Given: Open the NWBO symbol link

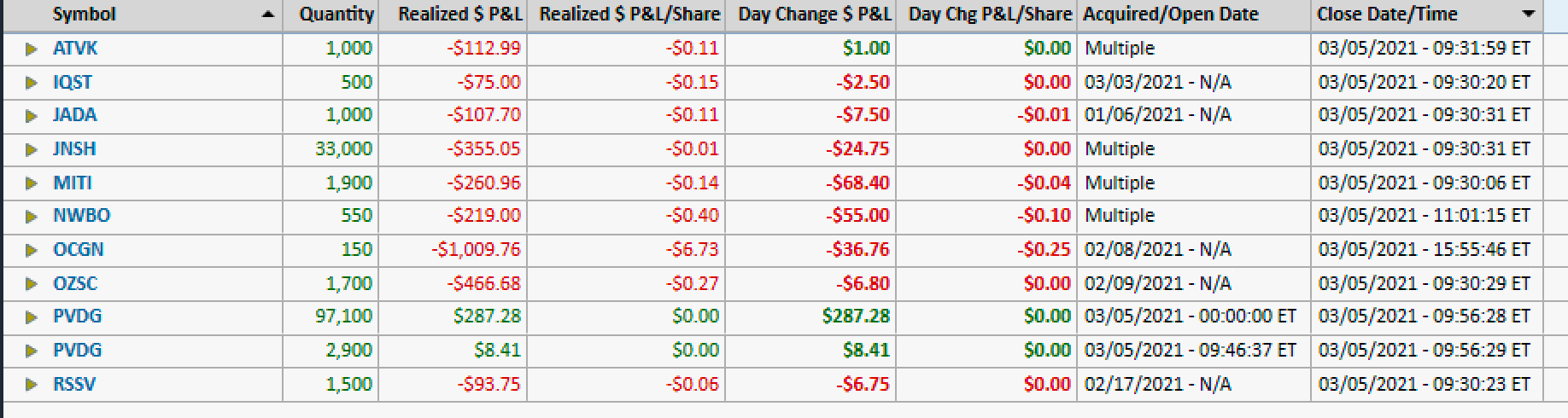Looking at the screenshot, I should coord(81,216).
